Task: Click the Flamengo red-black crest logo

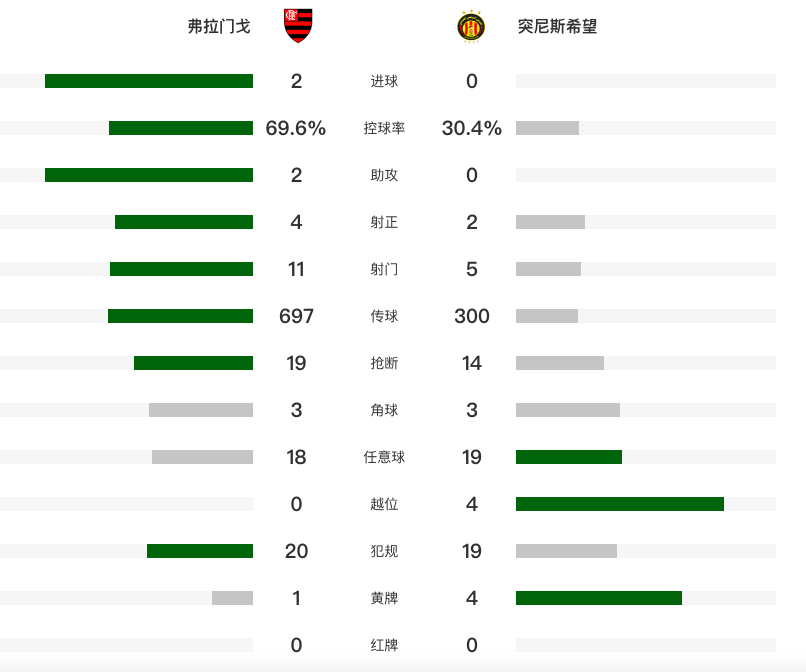Action: click(298, 26)
